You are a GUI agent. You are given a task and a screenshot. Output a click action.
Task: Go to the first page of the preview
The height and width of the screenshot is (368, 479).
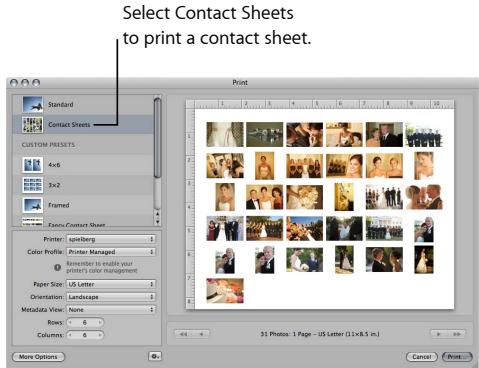tap(183, 334)
